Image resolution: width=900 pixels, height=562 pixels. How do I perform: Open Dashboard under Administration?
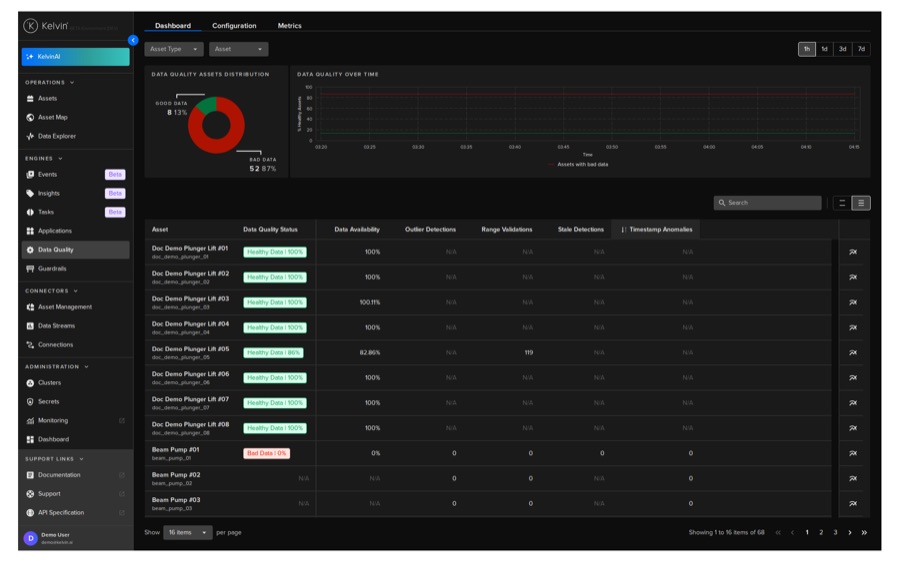[x=53, y=440]
